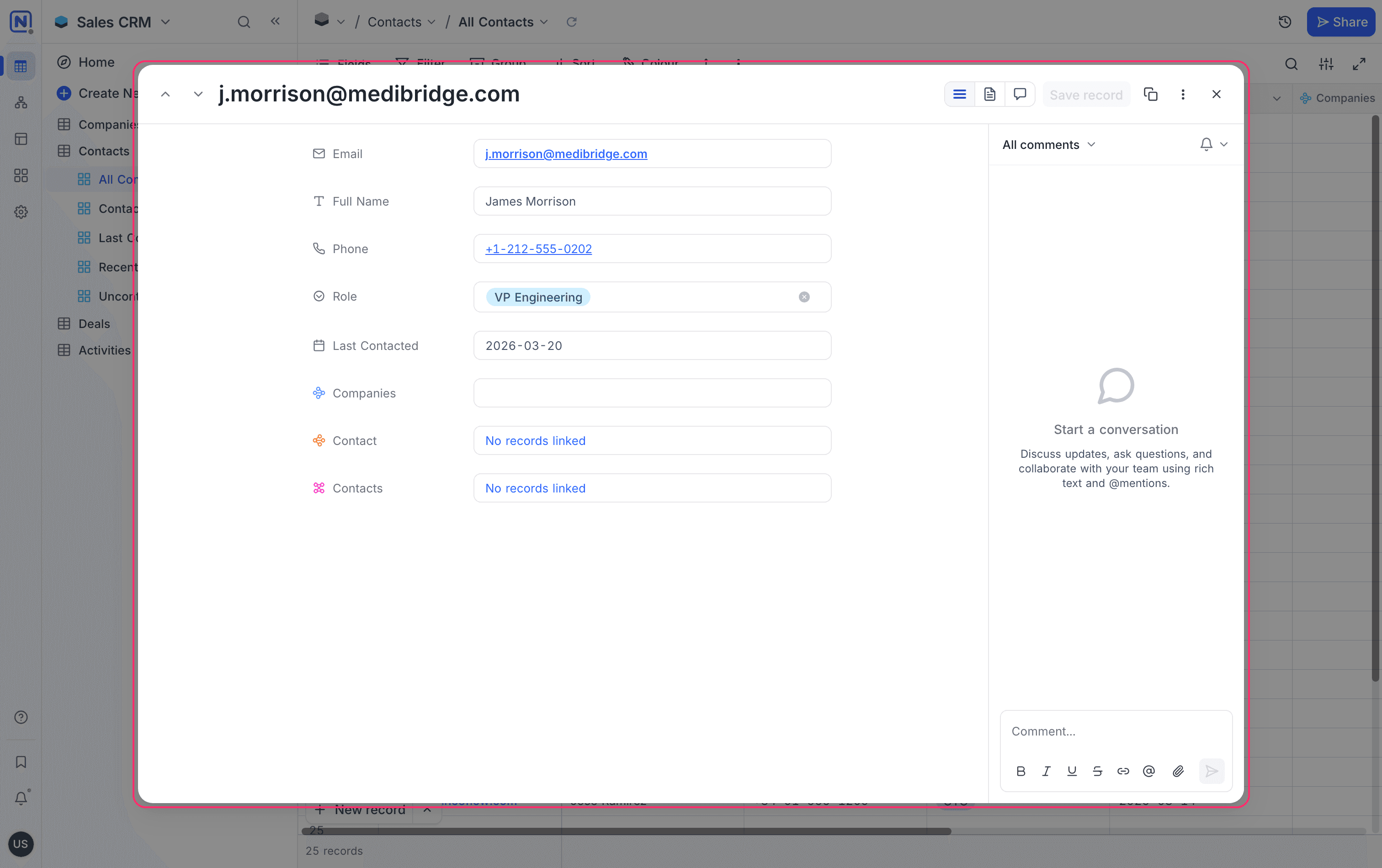Viewport: 1382px width, 868px height.
Task: Collapse the sidebar with double chevron
Action: pyautogui.click(x=276, y=21)
